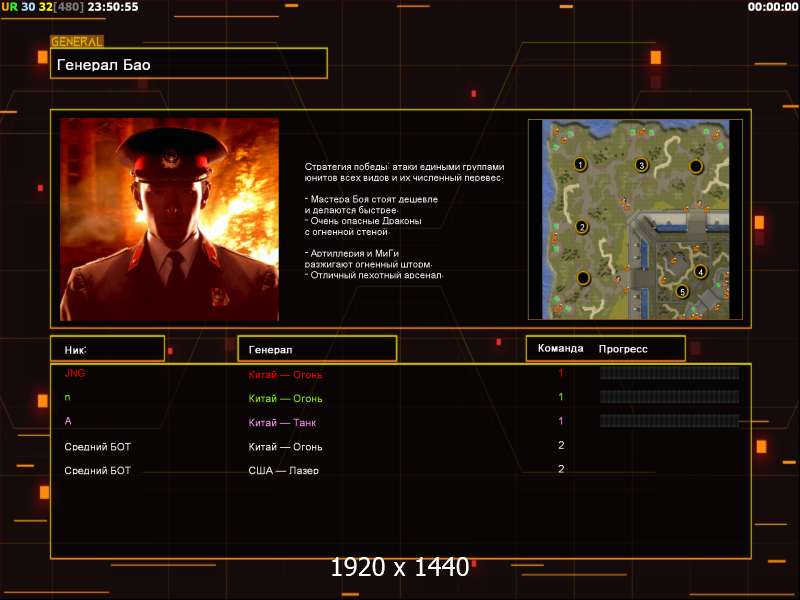
Task: Click the 23:50:55 clock readout
Action: click(113, 7)
